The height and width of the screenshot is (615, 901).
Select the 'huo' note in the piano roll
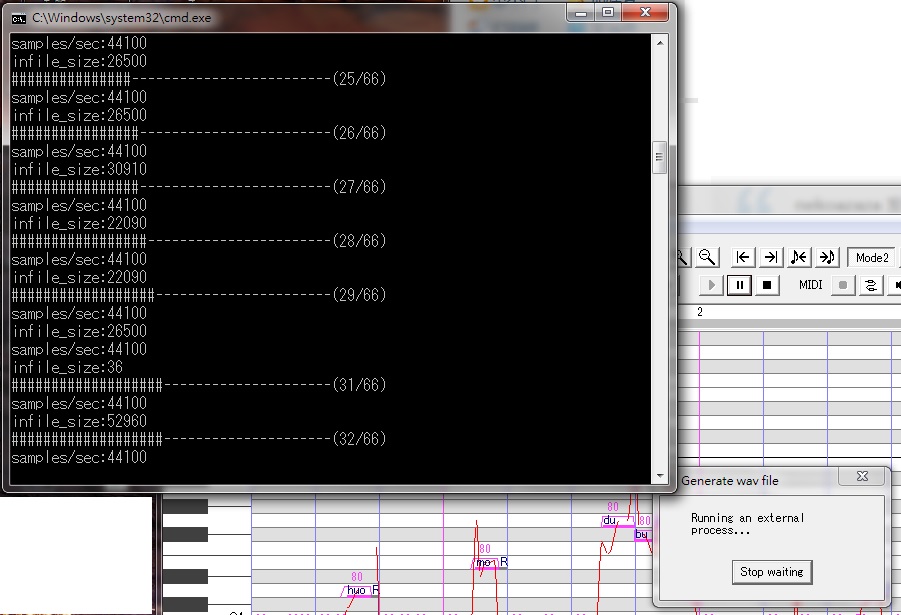356,590
